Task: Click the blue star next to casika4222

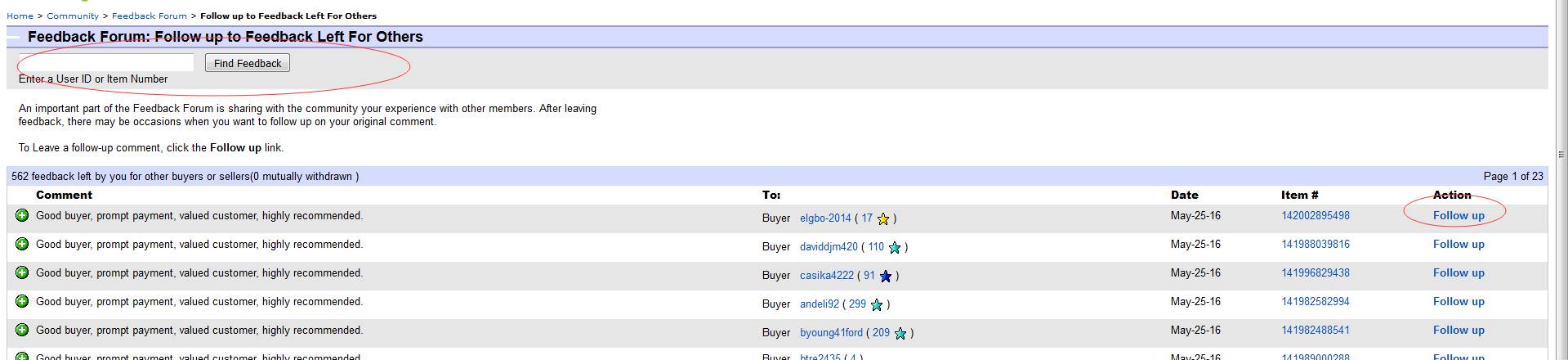Action: coord(886,277)
